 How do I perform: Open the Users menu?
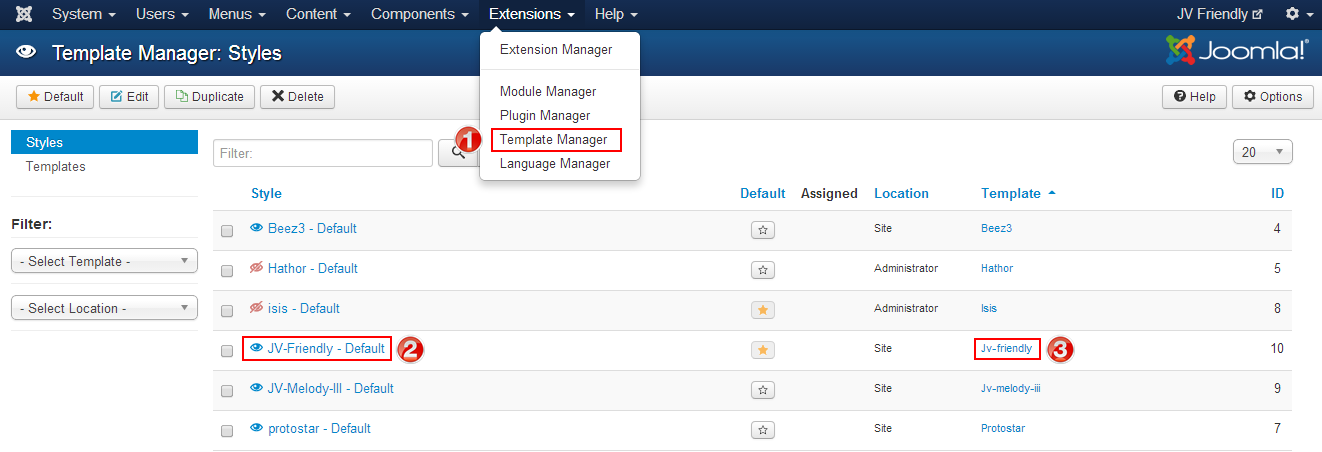pyautogui.click(x=162, y=14)
